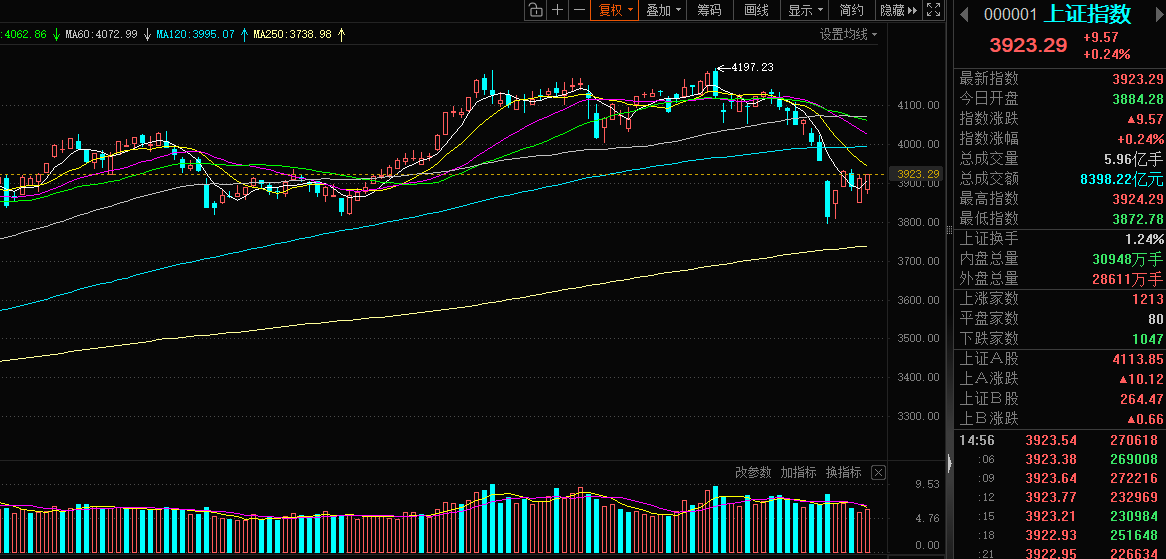Click the 最低指数 value 3872.78

pyautogui.click(x=1138, y=219)
